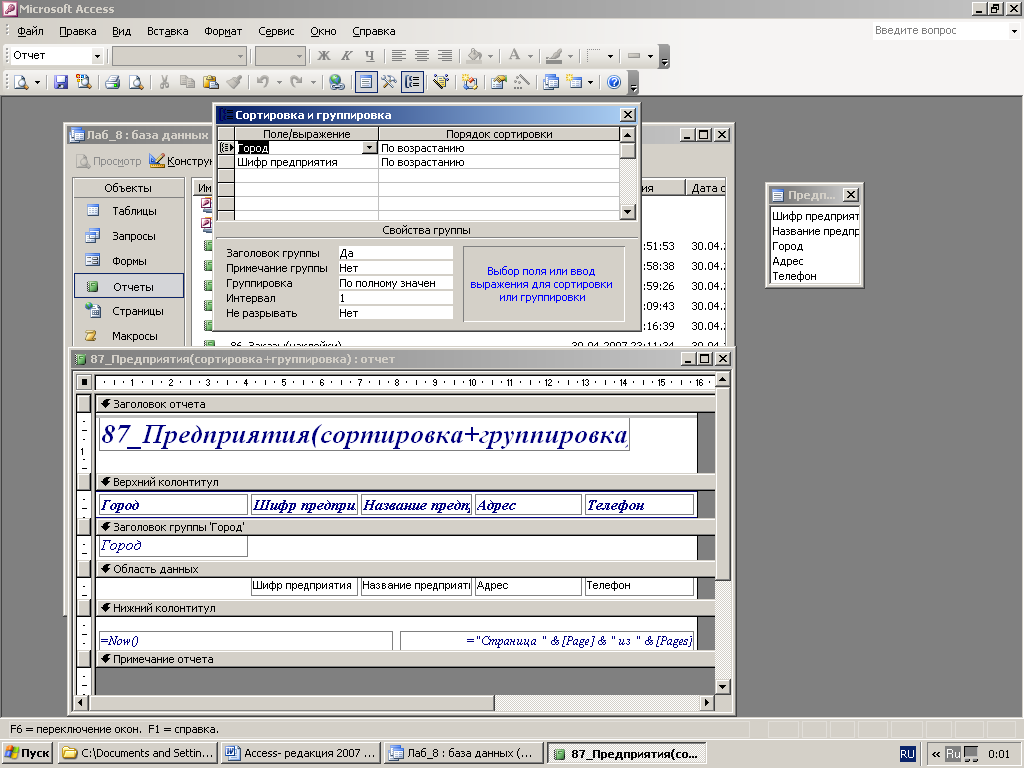This screenshot has height=768, width=1024.
Task: Click the Print Preview magnifier icon
Action: tap(136, 82)
